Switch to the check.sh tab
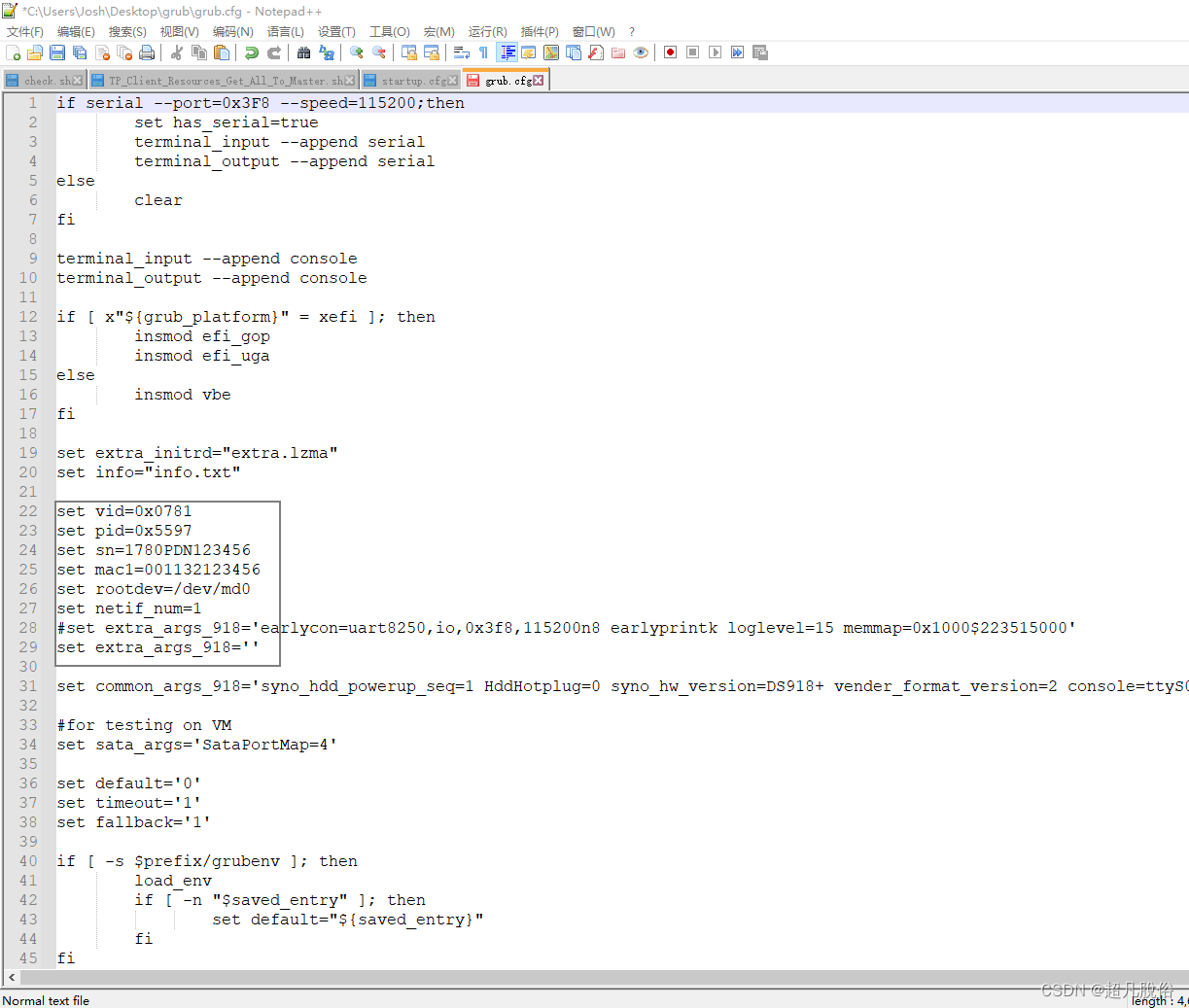 [45, 81]
